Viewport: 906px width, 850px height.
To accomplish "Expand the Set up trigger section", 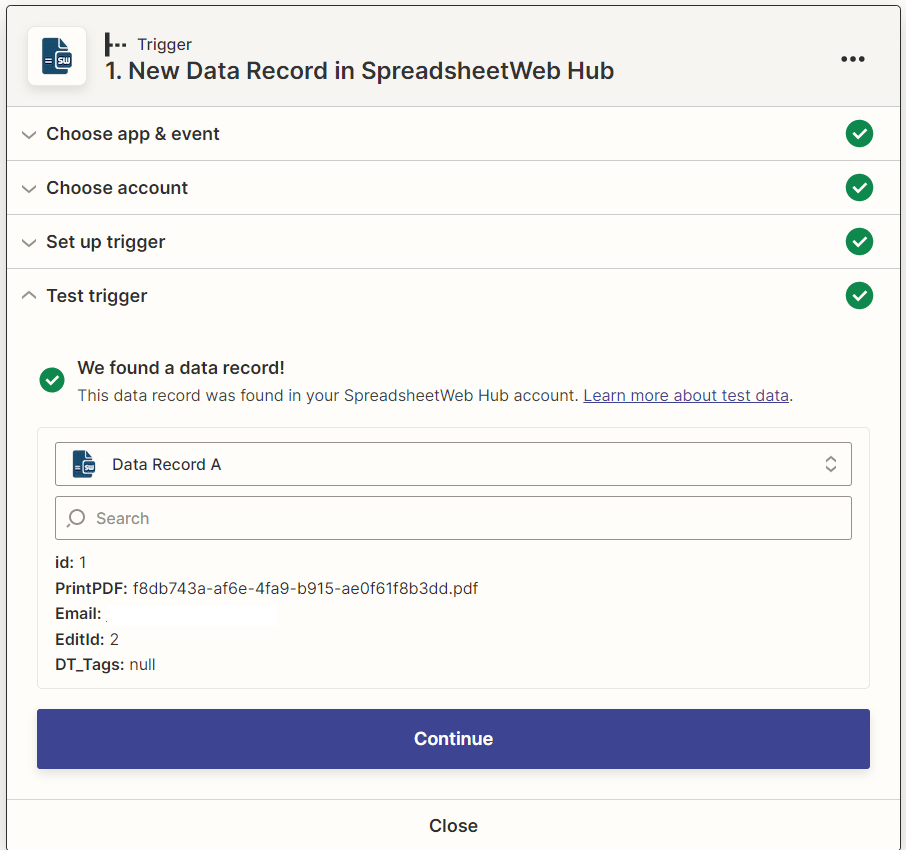I will [105, 242].
